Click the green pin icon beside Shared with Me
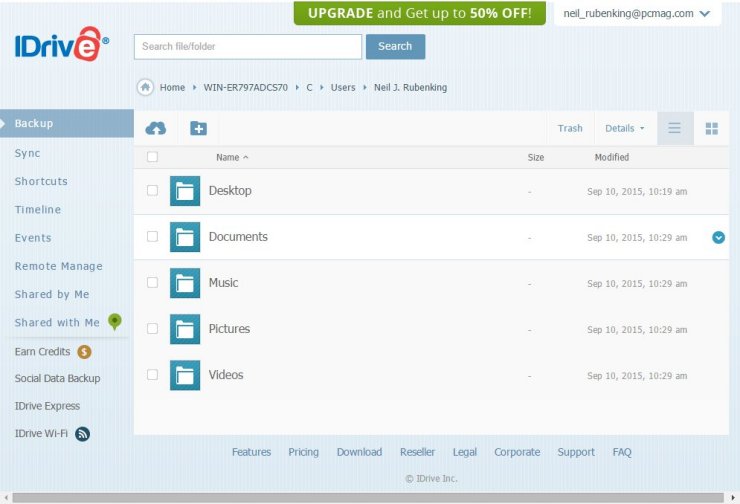Viewport: 740px width, 504px height. point(115,321)
